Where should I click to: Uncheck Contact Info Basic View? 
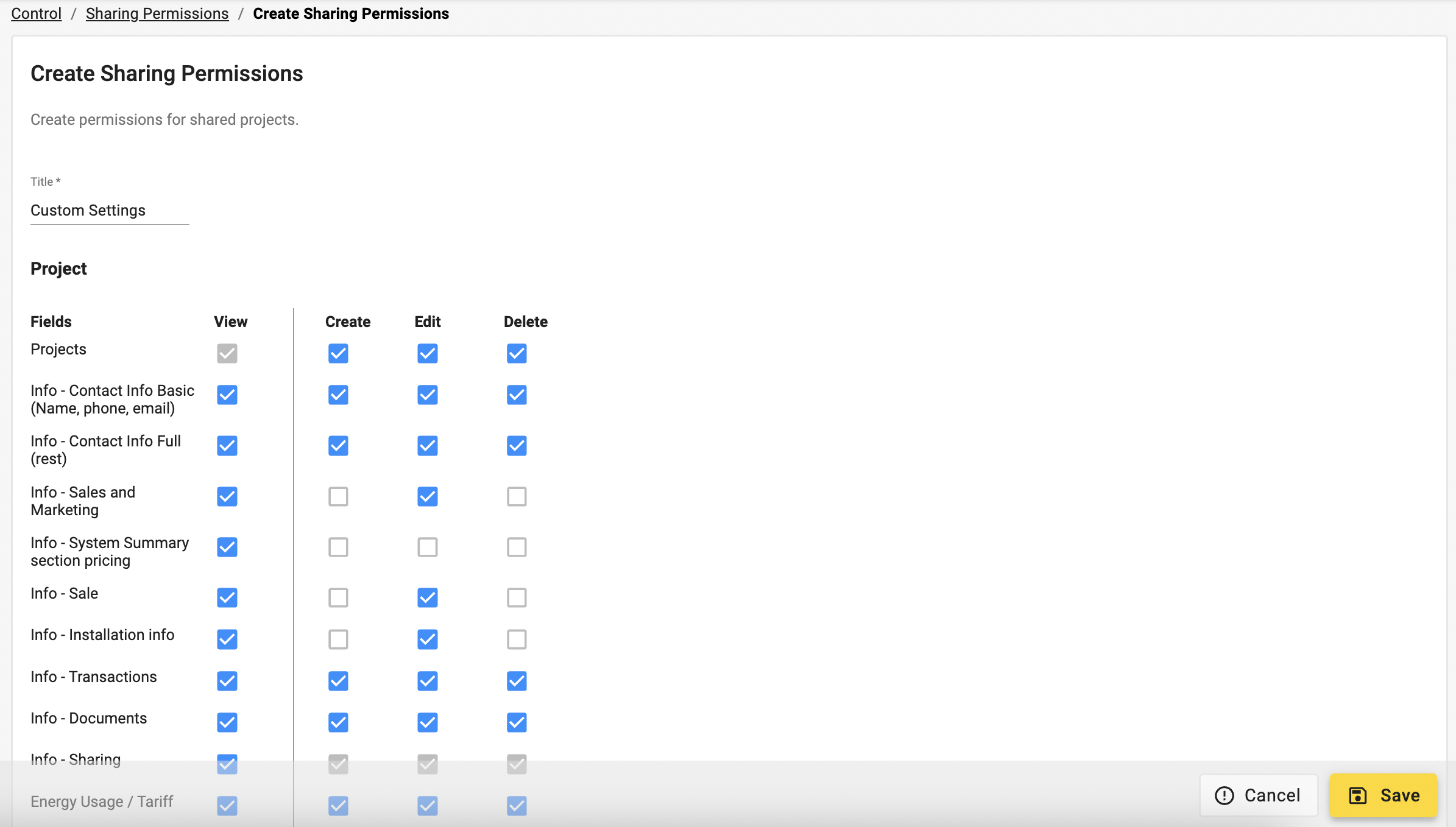pyautogui.click(x=227, y=395)
